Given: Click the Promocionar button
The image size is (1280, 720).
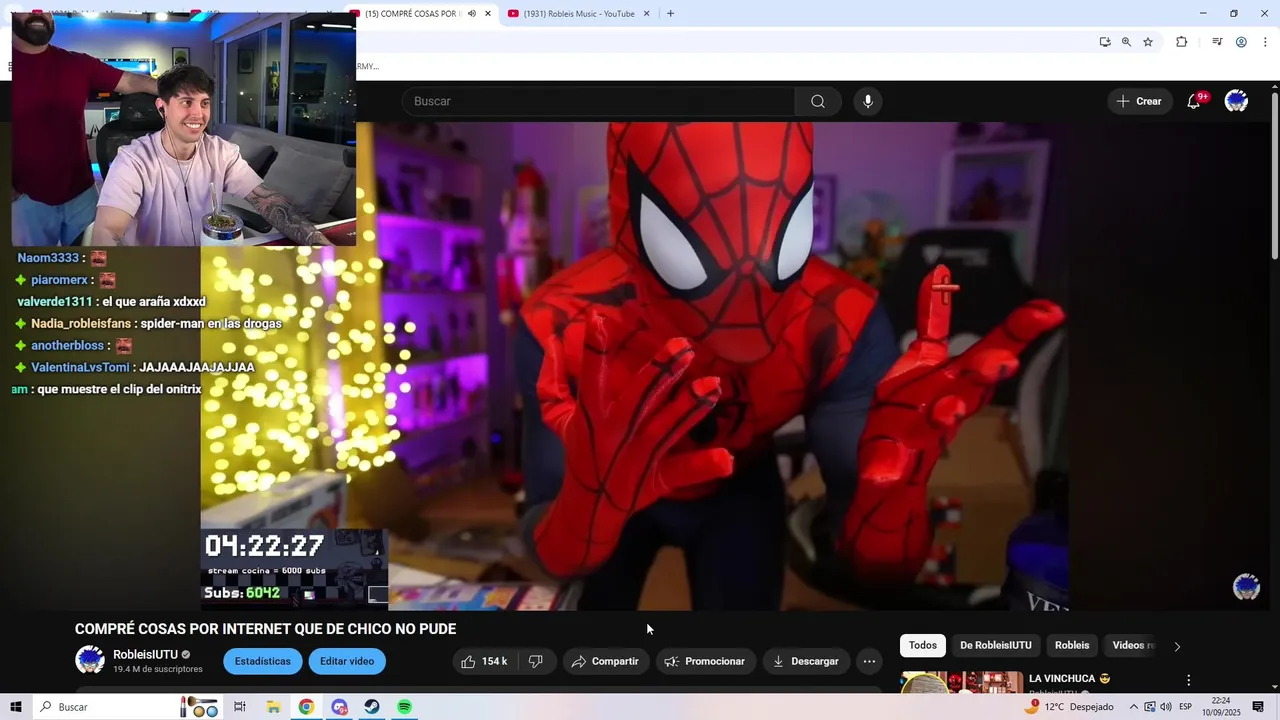Looking at the screenshot, I should (705, 661).
